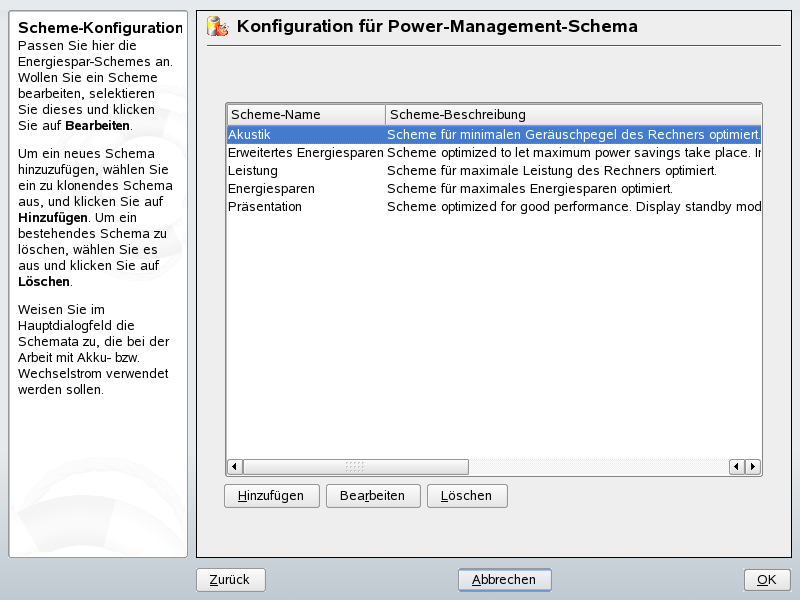
Task: Click the left arrow at the scrollbar's right end
Action: pyautogui.click(x=737, y=467)
